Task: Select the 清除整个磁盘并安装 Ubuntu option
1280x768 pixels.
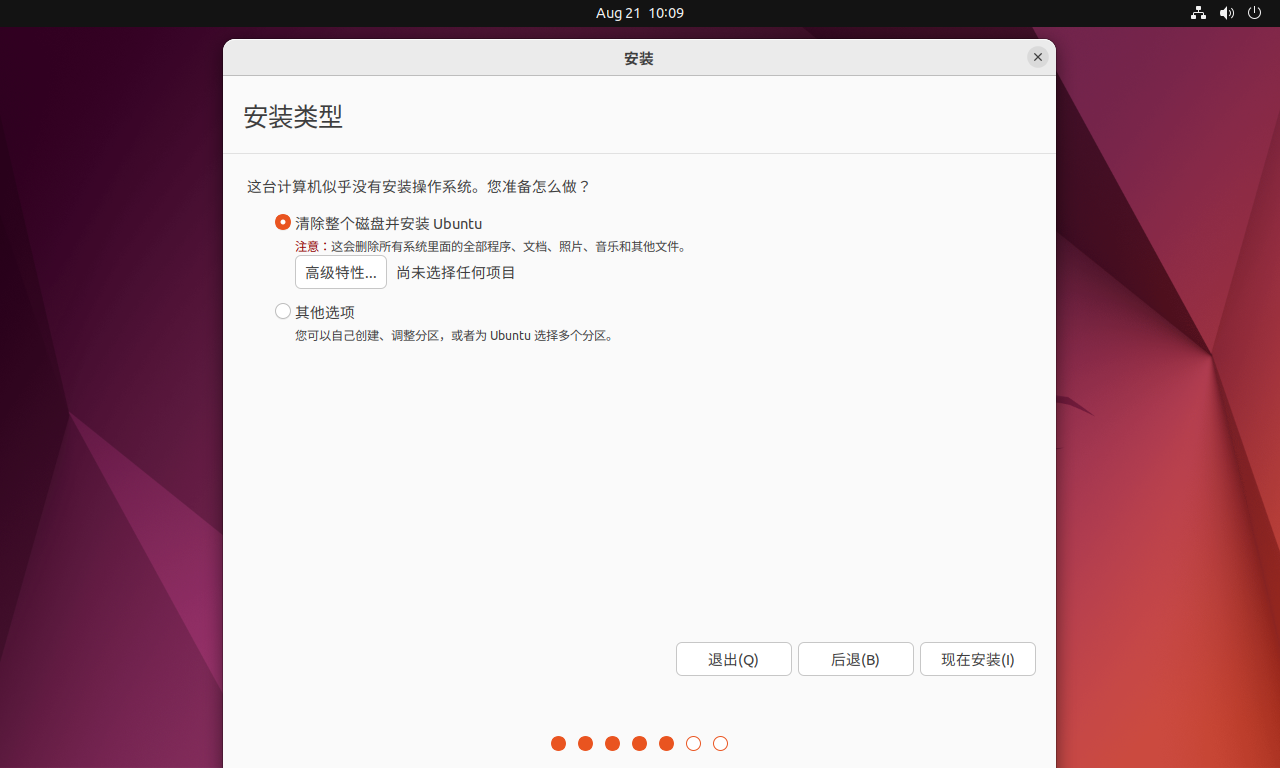Action: click(283, 222)
